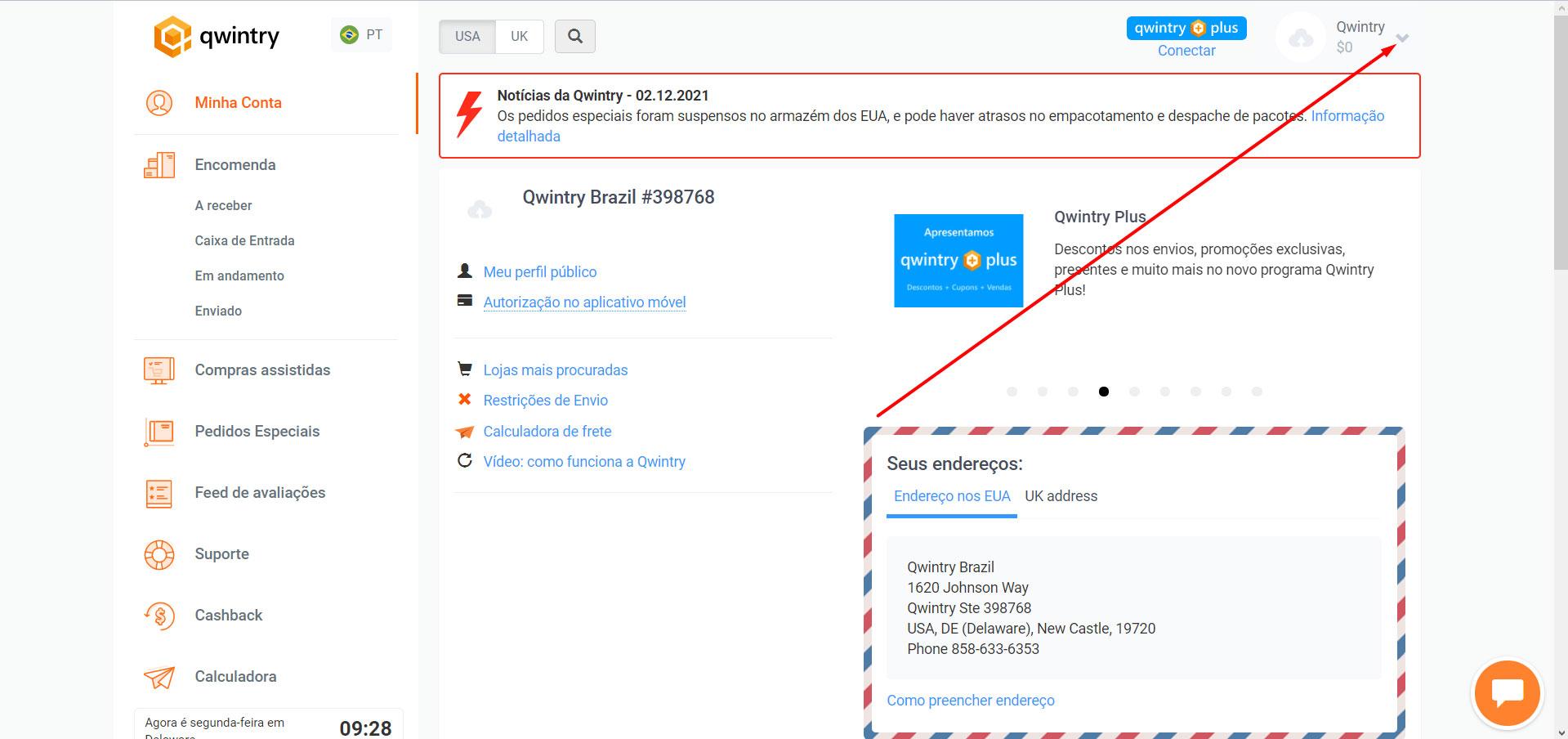
Task: Select the USA warehouse toggle
Action: 467,37
